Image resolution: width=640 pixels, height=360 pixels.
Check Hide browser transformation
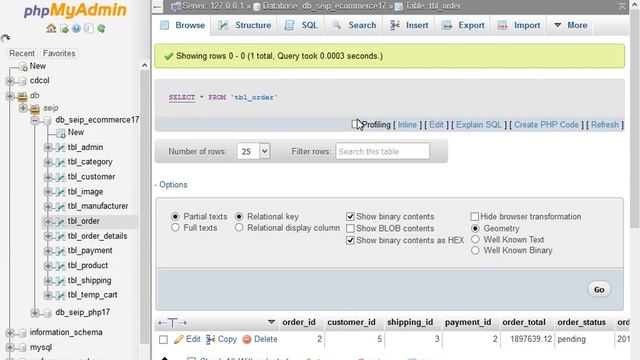474,216
